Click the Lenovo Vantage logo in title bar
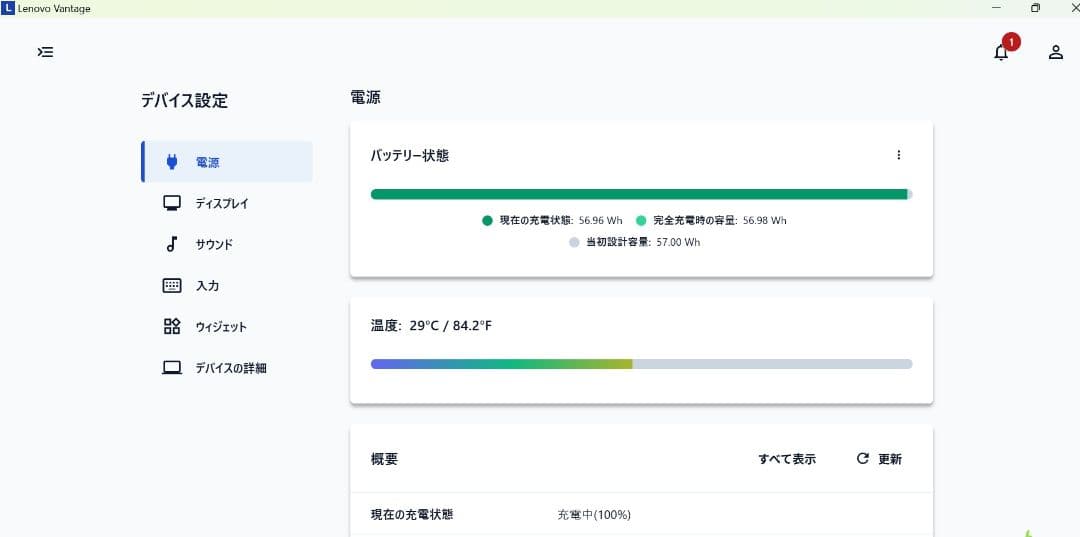The width and height of the screenshot is (1080, 537). click(x=9, y=8)
